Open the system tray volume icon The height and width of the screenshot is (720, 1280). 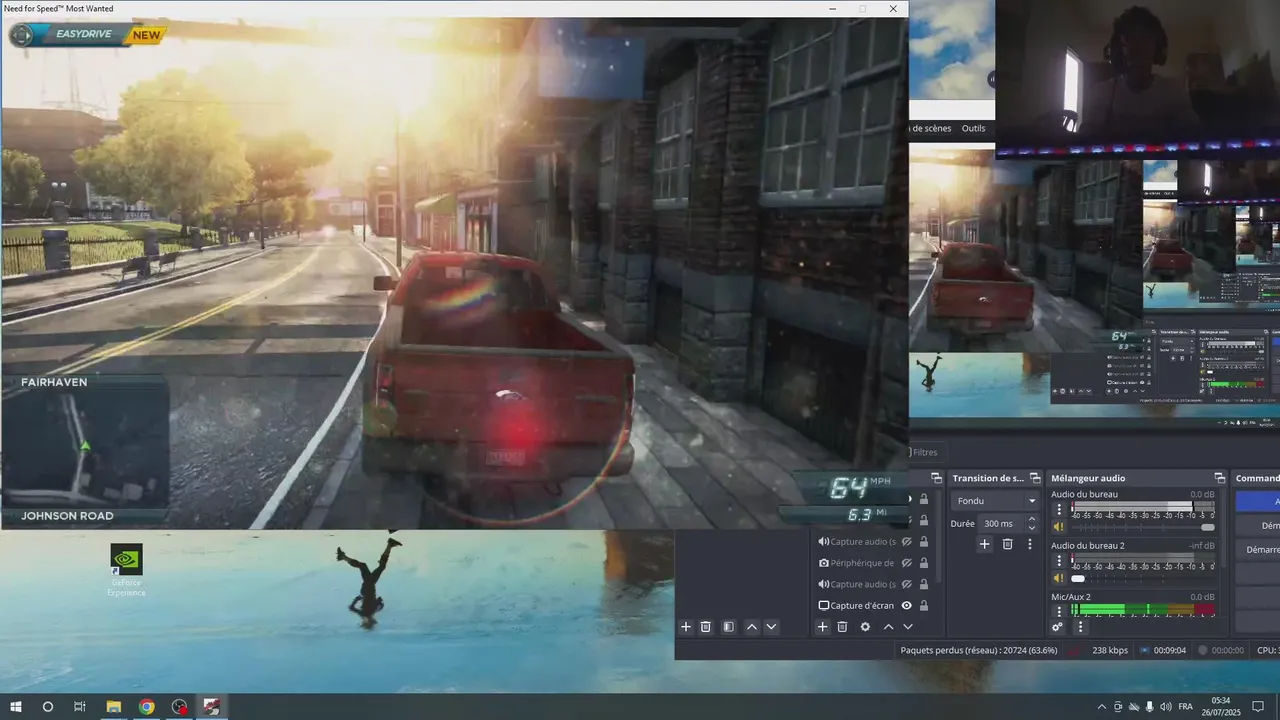tap(1166, 707)
